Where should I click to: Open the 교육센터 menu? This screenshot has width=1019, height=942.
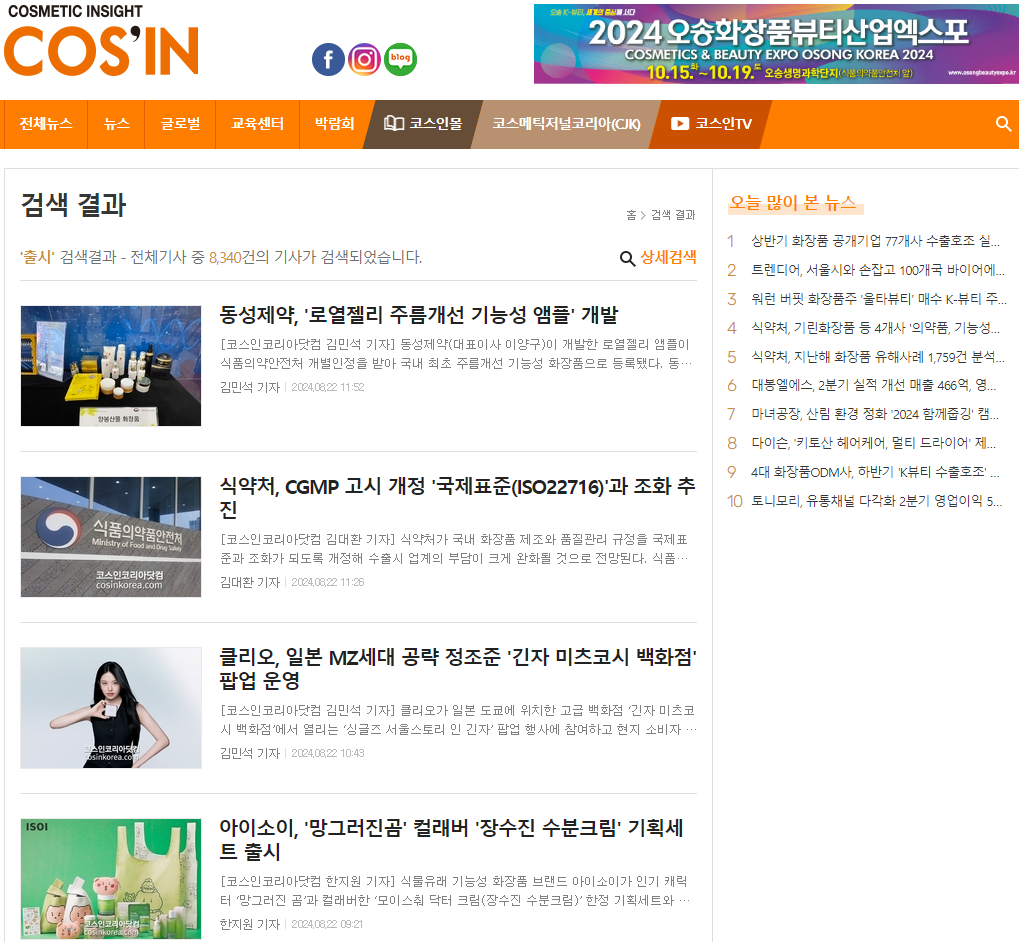pyautogui.click(x=257, y=124)
